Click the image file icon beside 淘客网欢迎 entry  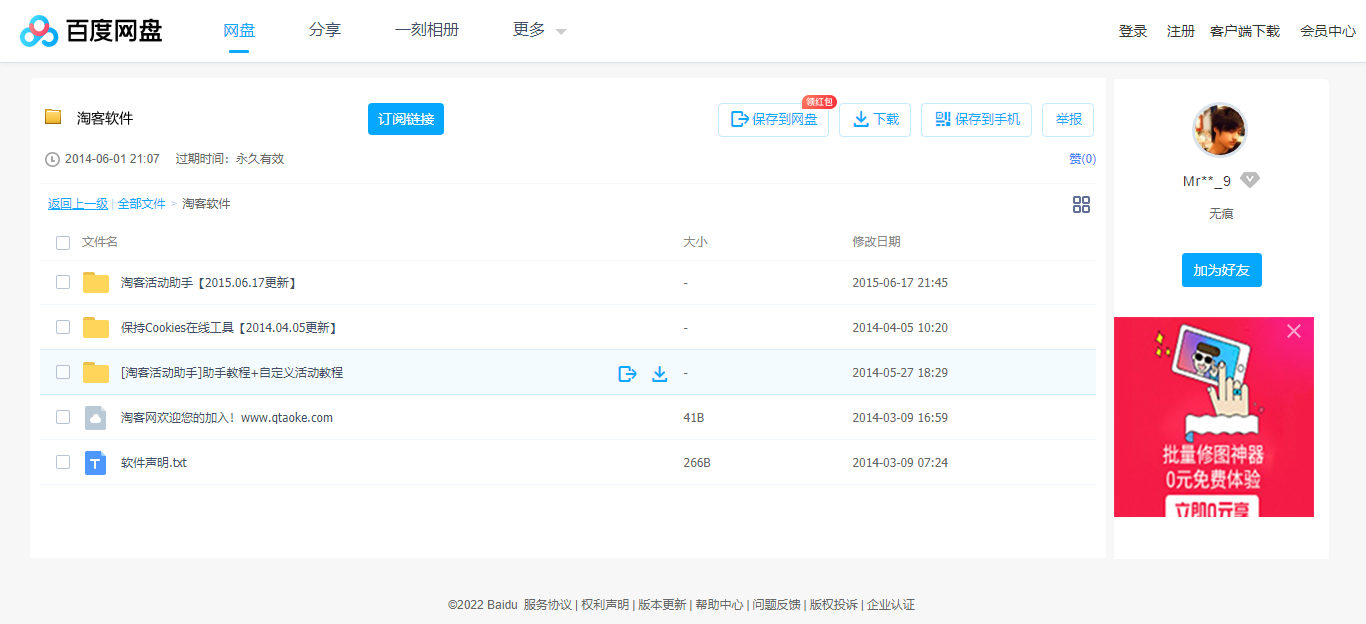[x=95, y=417]
